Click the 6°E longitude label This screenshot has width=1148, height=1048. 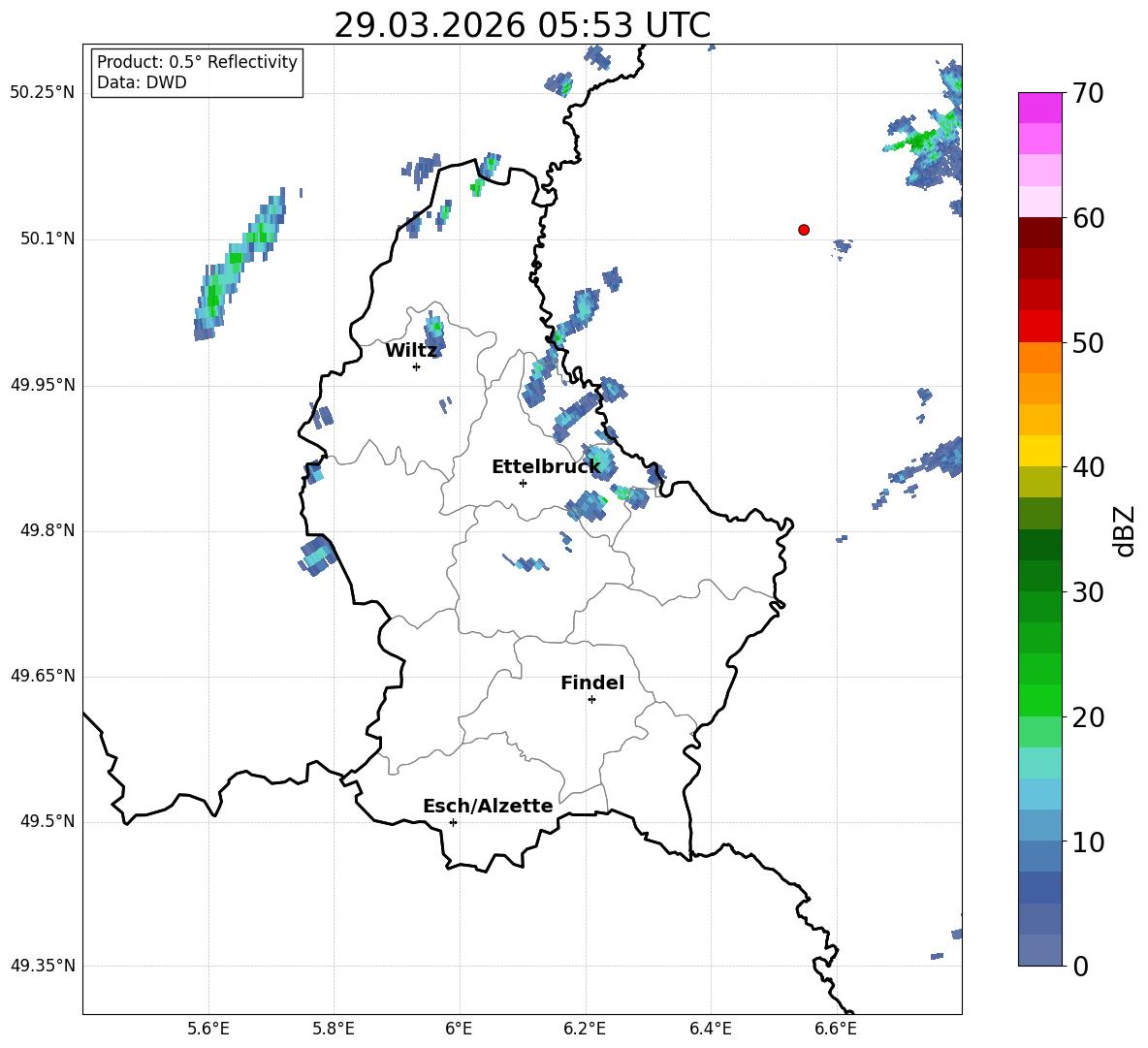click(x=459, y=1029)
